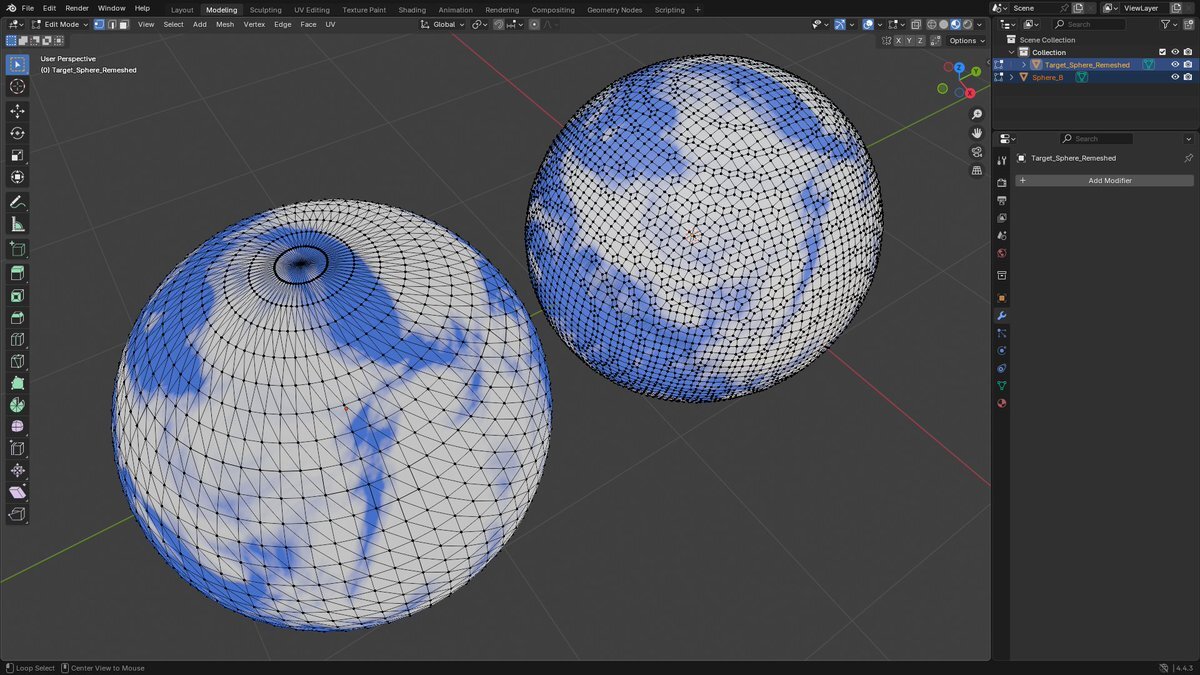The height and width of the screenshot is (675, 1200).
Task: Select the Rip Region tool
Action: tap(17, 515)
